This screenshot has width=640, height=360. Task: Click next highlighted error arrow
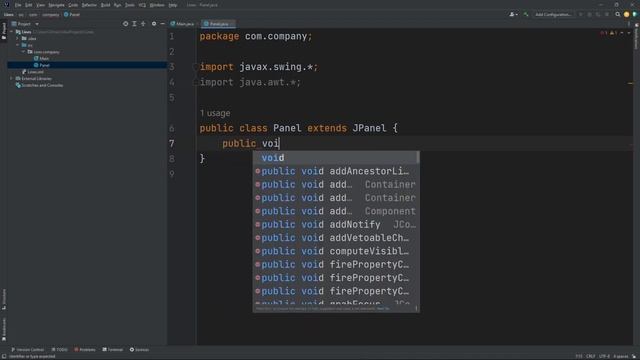tap(629, 33)
